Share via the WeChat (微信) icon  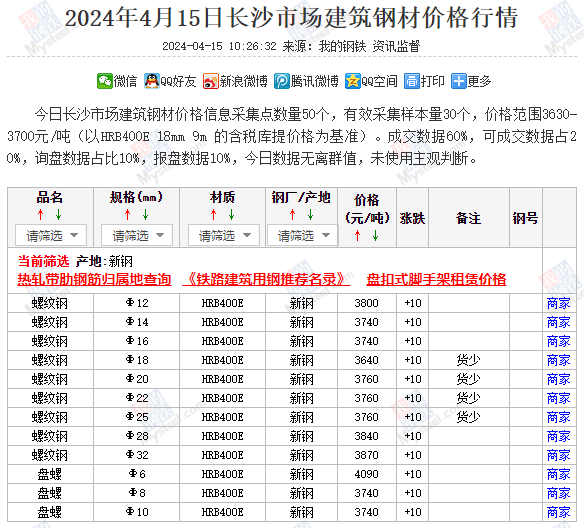(105, 81)
